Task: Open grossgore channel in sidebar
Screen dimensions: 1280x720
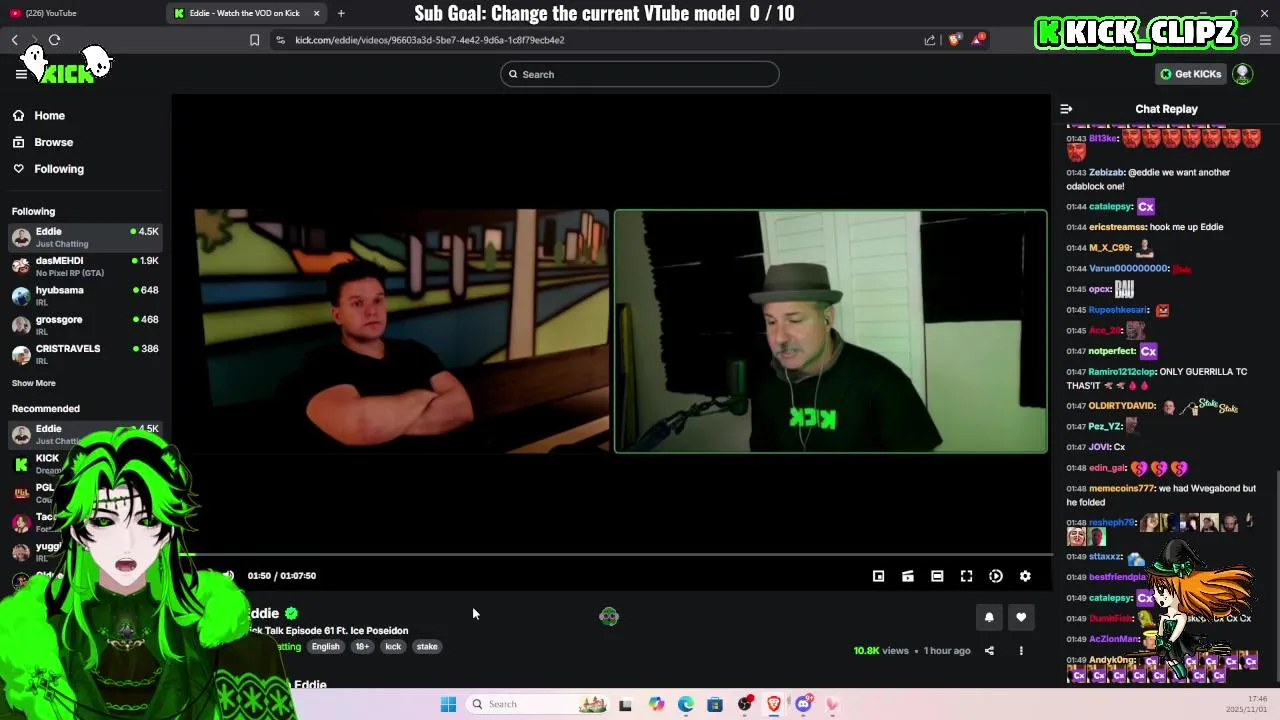Action: click(85, 325)
